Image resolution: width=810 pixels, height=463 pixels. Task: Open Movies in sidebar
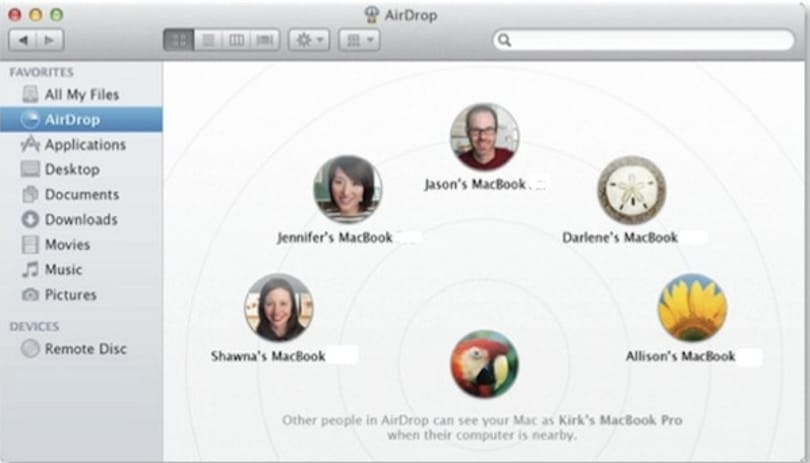click(81, 244)
